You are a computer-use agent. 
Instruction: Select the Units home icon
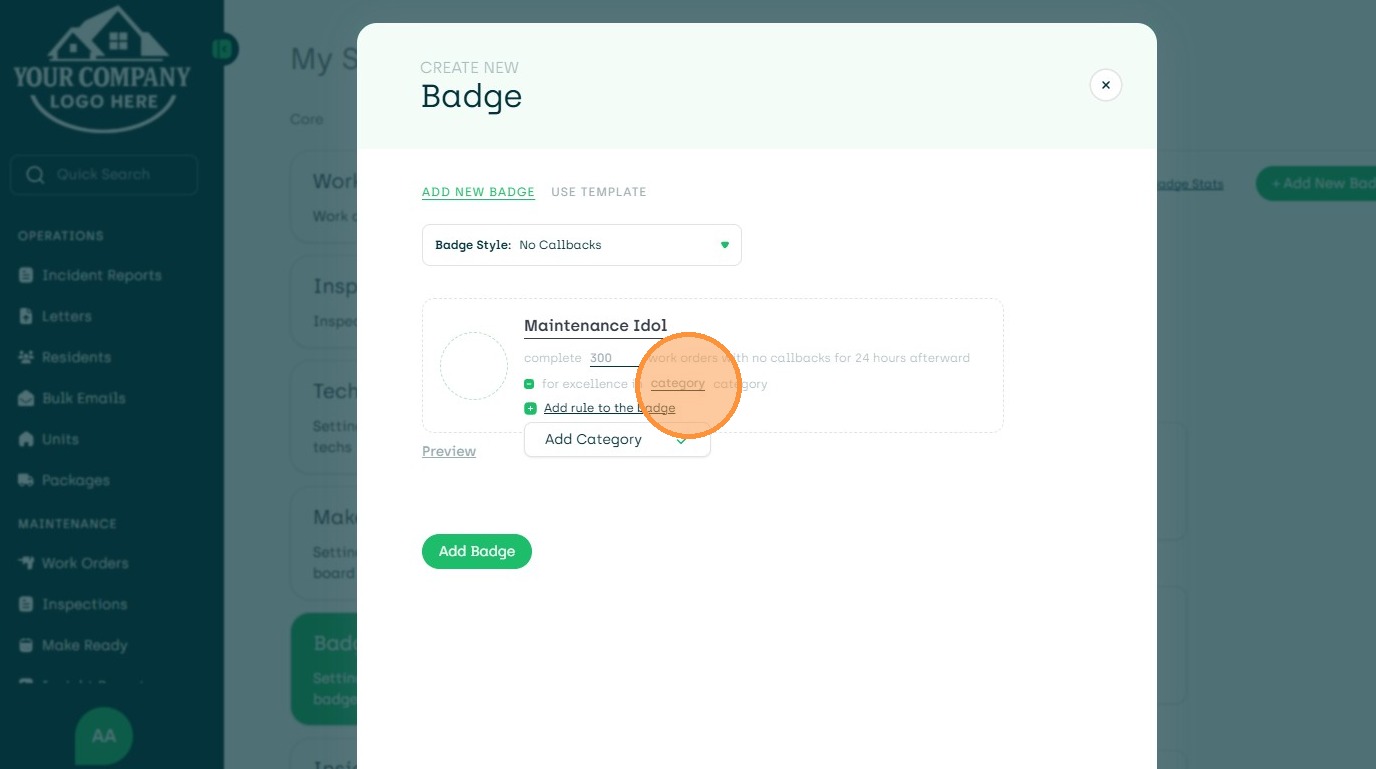pyautogui.click(x=27, y=439)
